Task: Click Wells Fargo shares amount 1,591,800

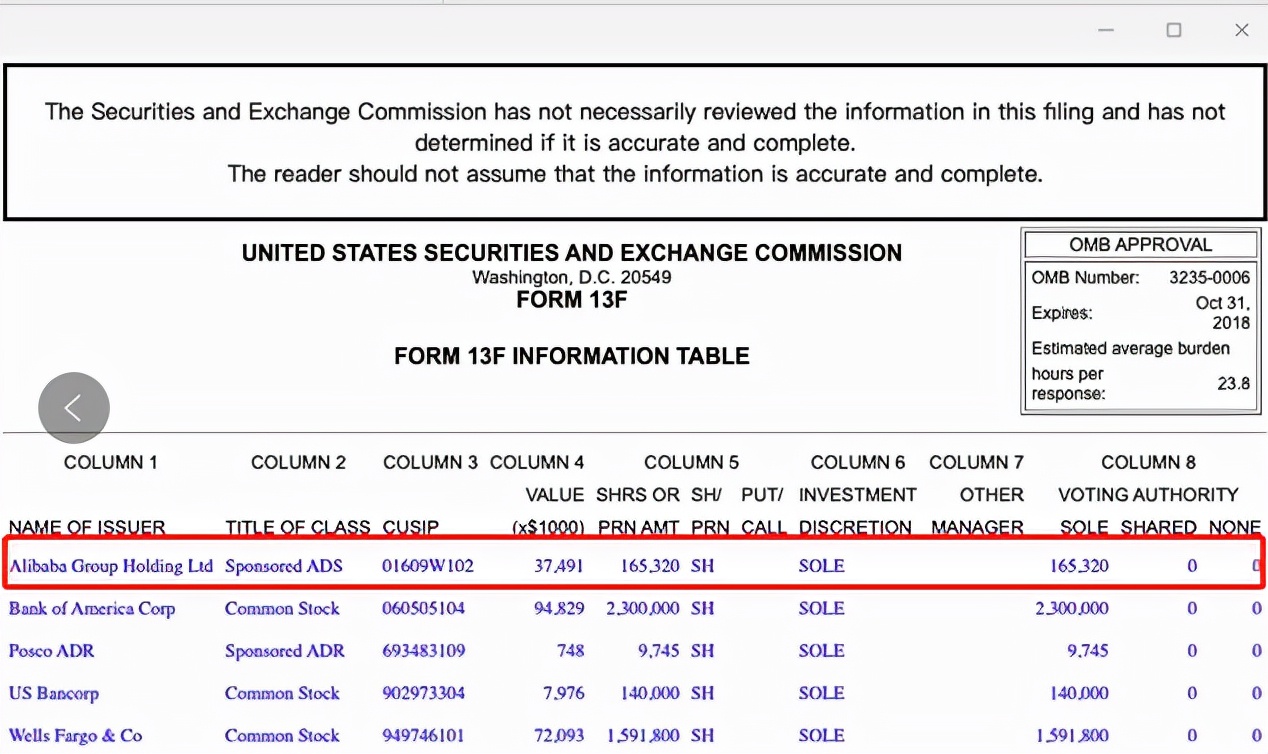Action: point(643,736)
